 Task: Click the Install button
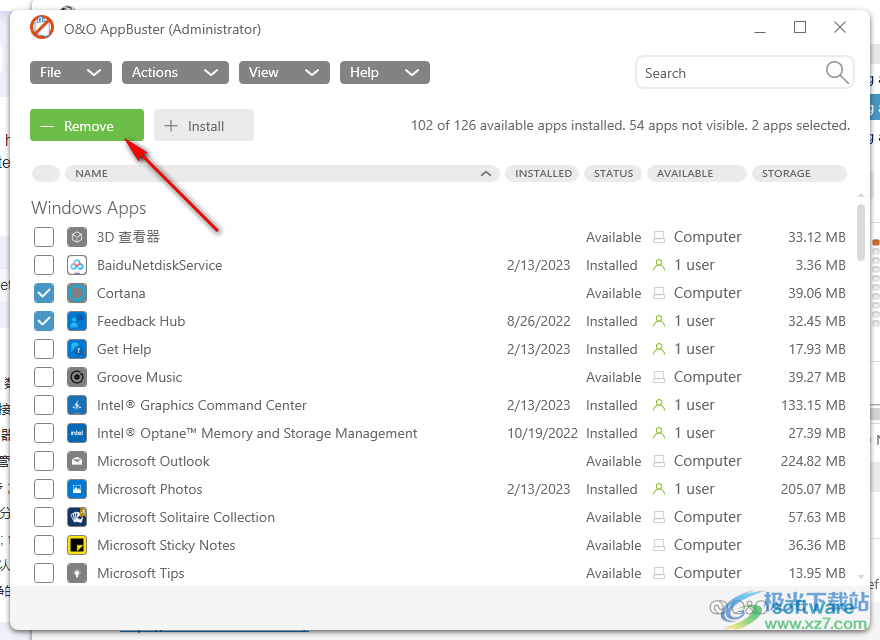point(204,125)
